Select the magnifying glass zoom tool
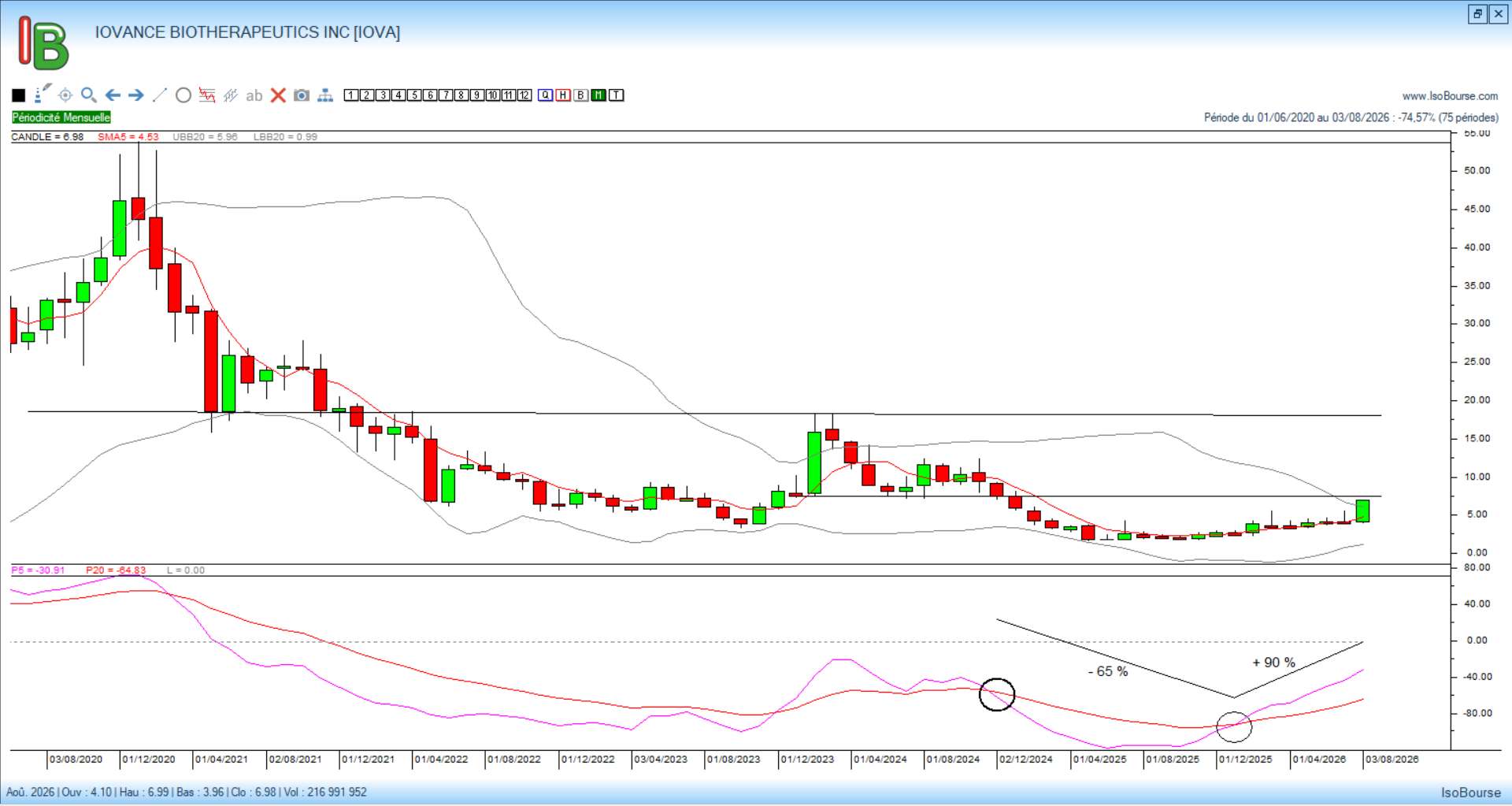 pyautogui.click(x=89, y=95)
